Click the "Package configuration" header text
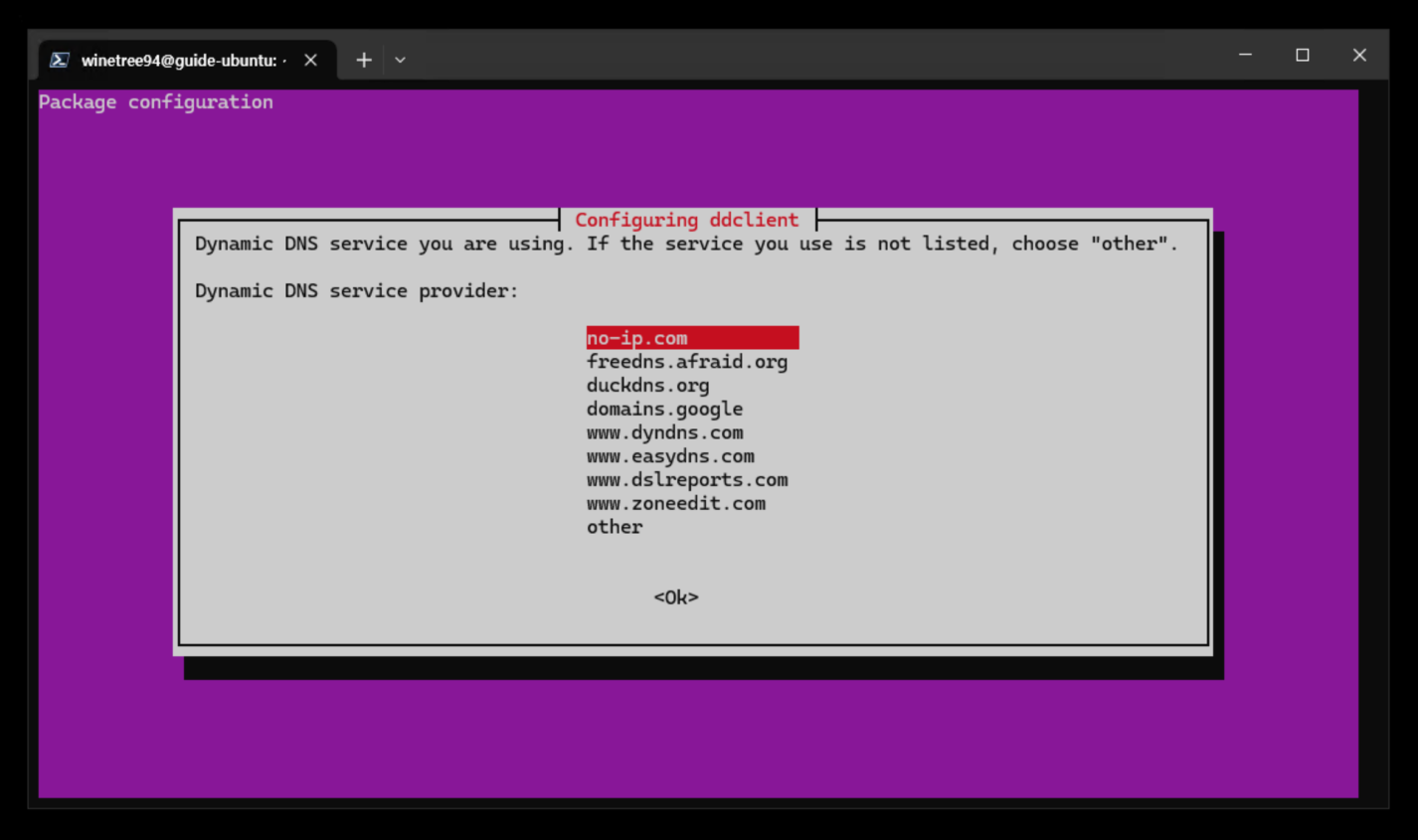 (x=156, y=102)
